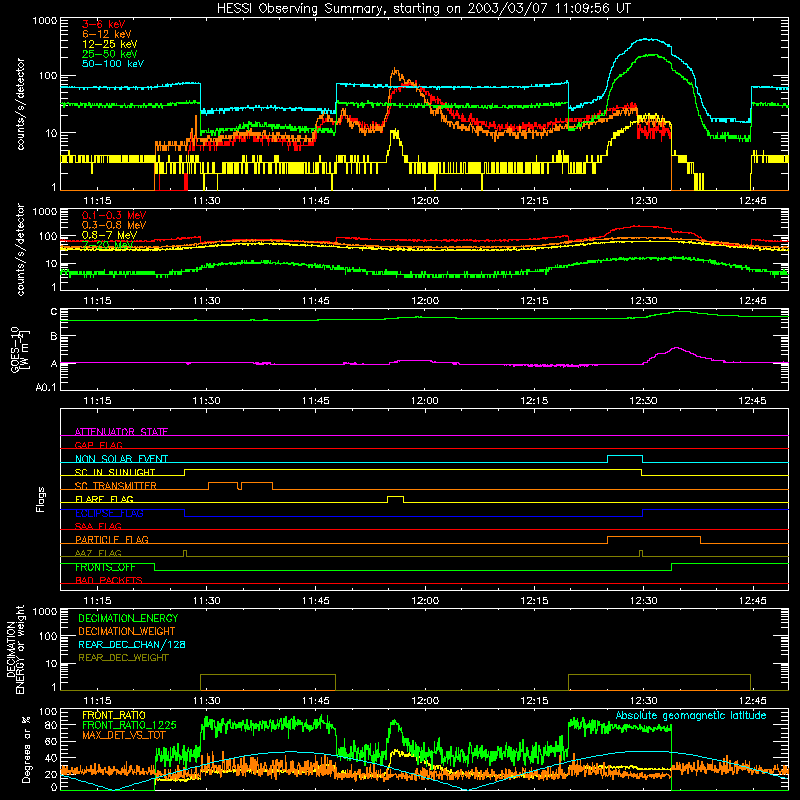Viewport: 800px width, 800px height.
Task: Click the MAX_DET_VS_TOT legend label
Action: (x=124, y=735)
